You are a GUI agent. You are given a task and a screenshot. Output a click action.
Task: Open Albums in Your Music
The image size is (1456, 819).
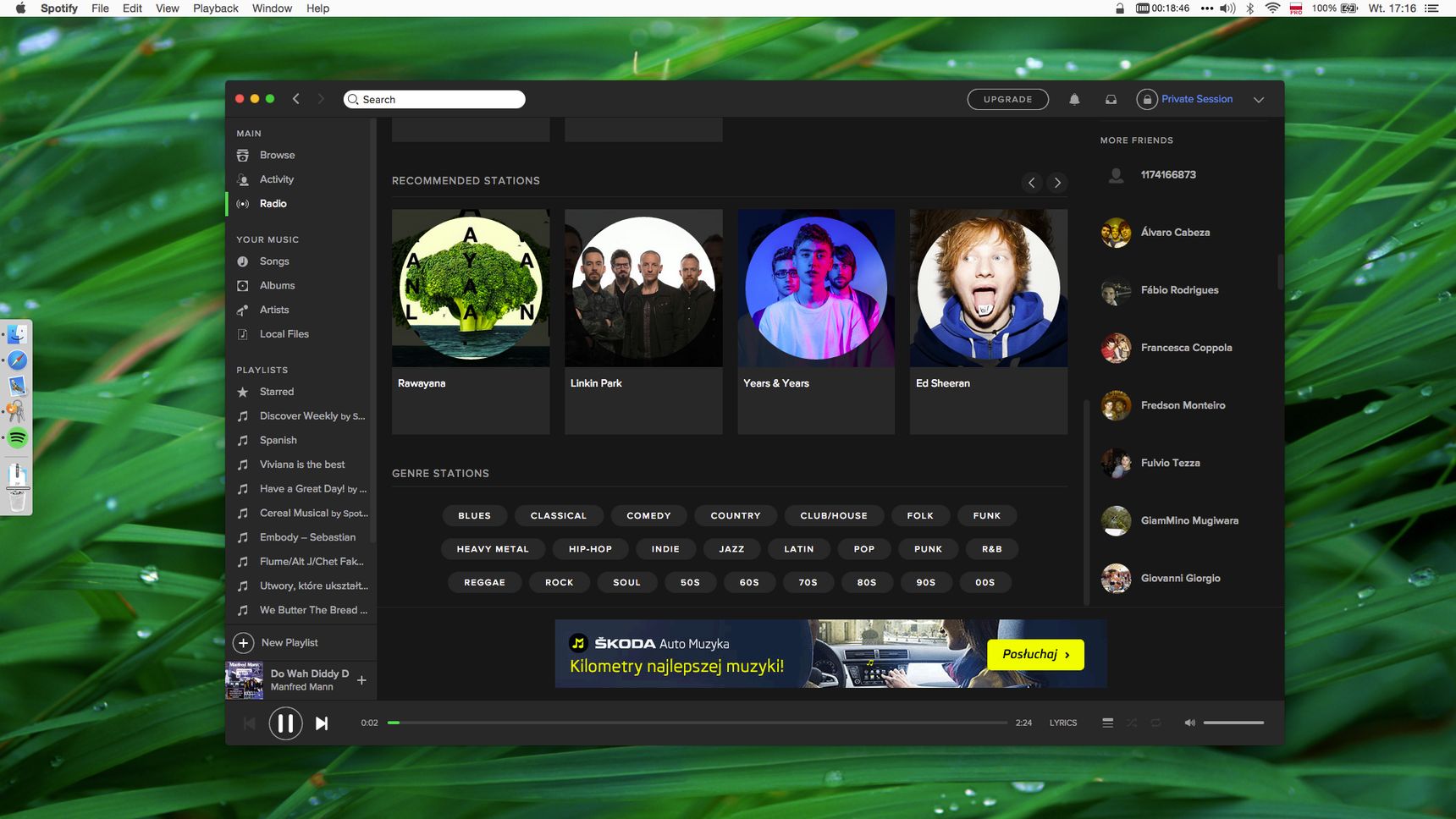277,286
